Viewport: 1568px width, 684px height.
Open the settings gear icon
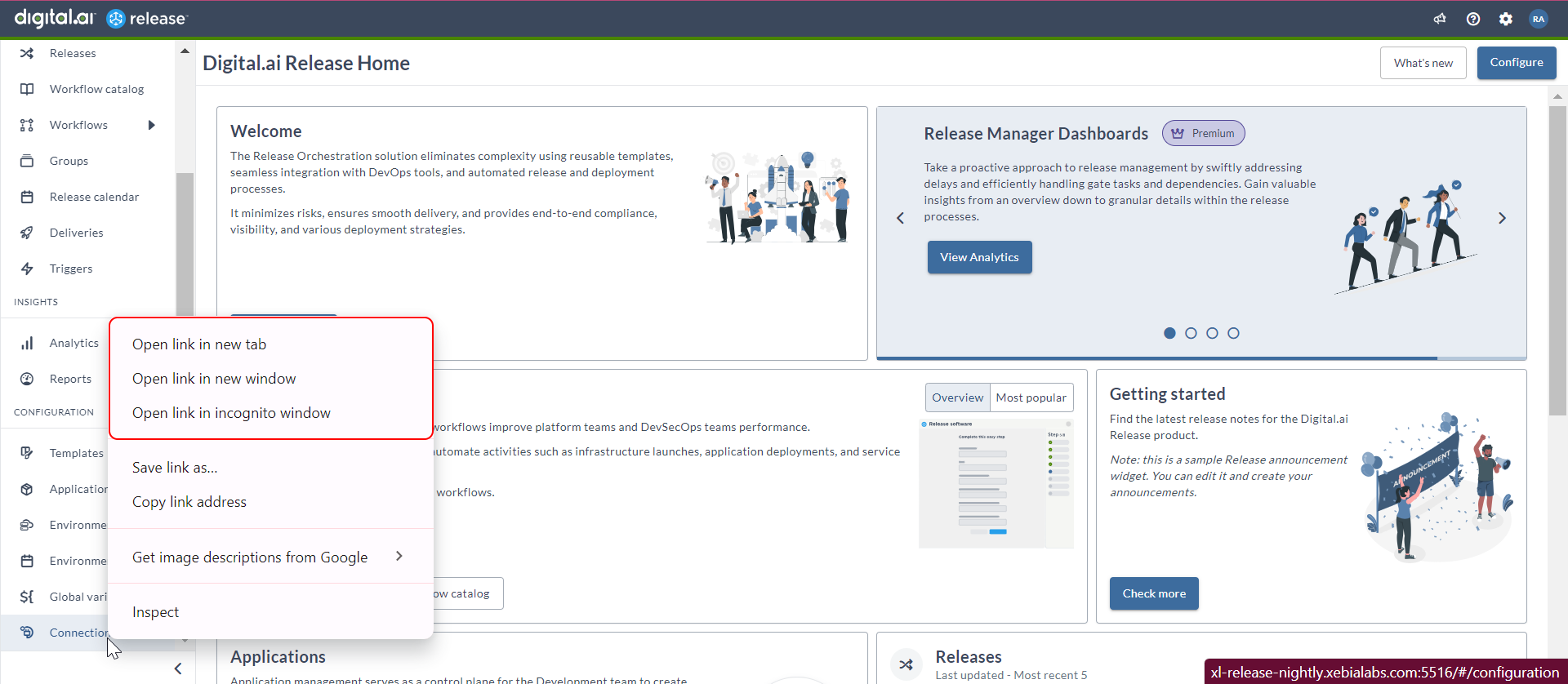(x=1506, y=19)
